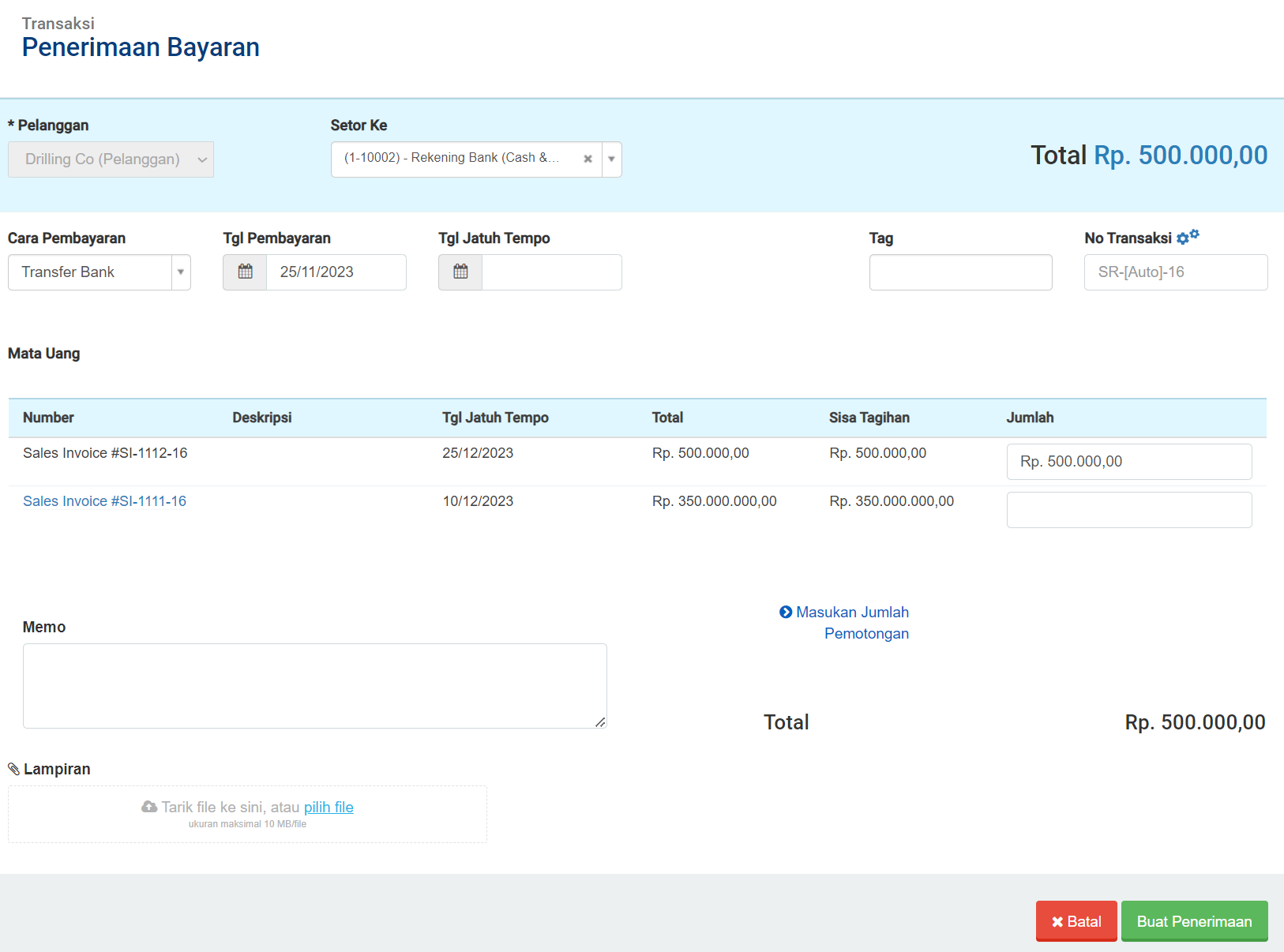Viewport: 1284px width, 952px height.
Task: Click the Jumlah field showing Rp. 500.000,00
Action: [1128, 462]
